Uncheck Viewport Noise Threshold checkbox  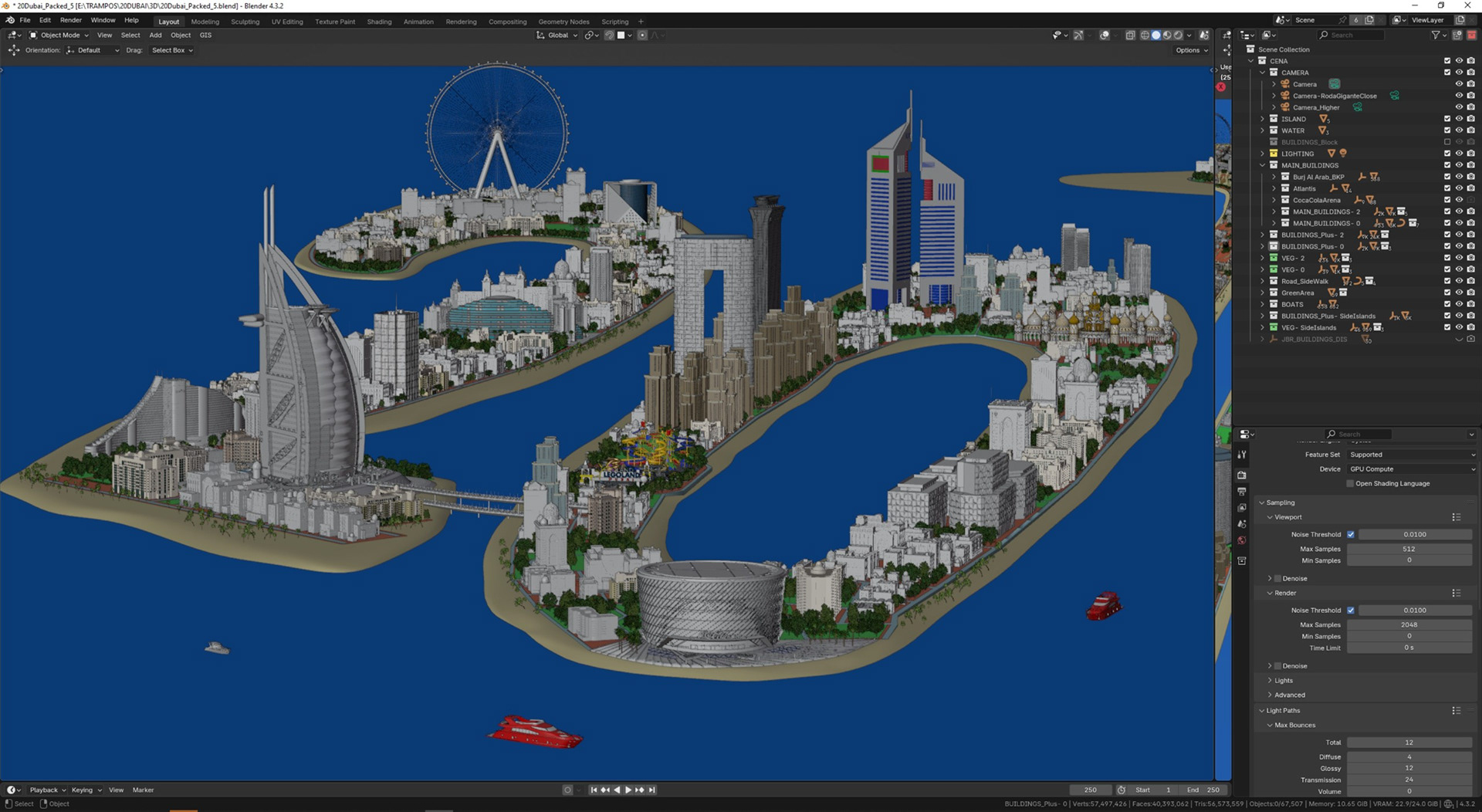tap(1351, 534)
